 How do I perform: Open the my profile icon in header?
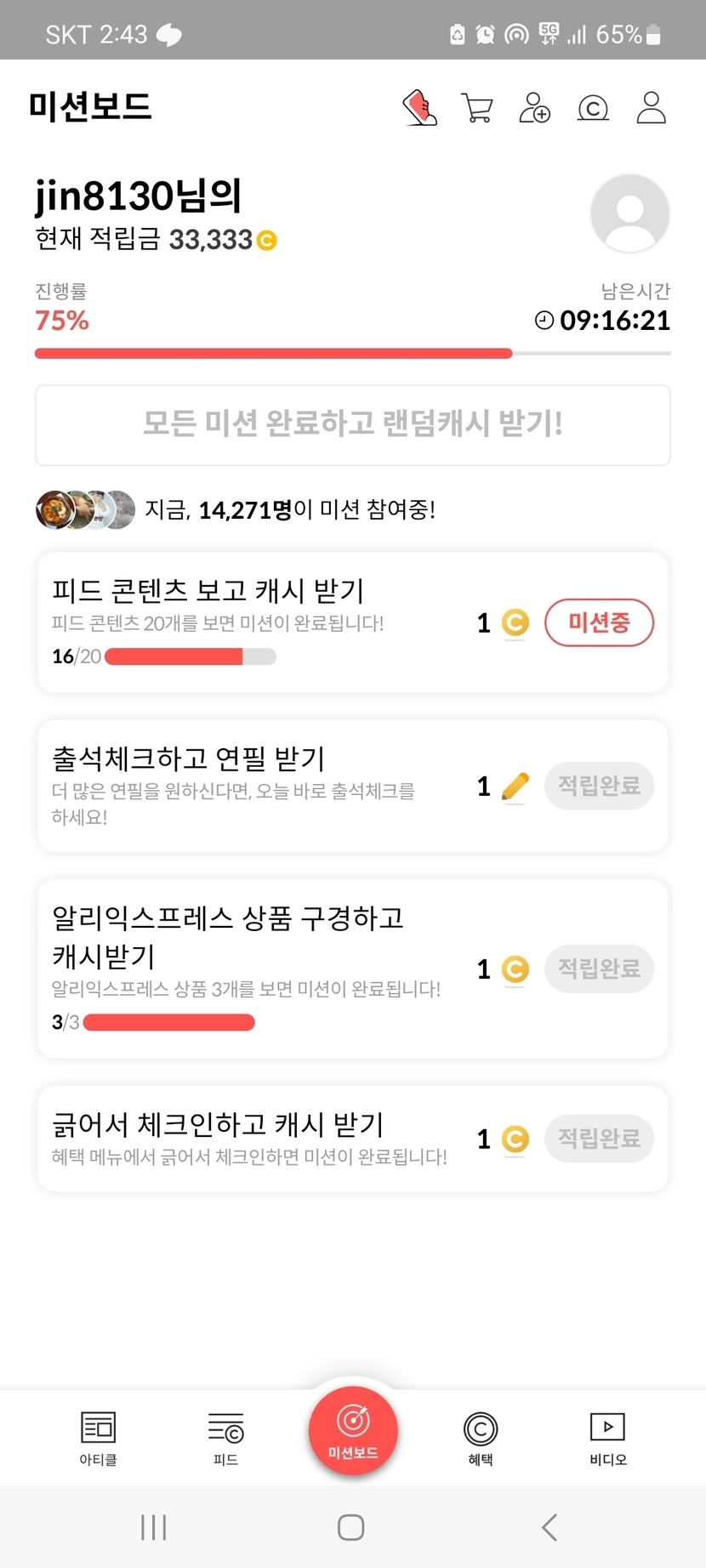click(651, 108)
